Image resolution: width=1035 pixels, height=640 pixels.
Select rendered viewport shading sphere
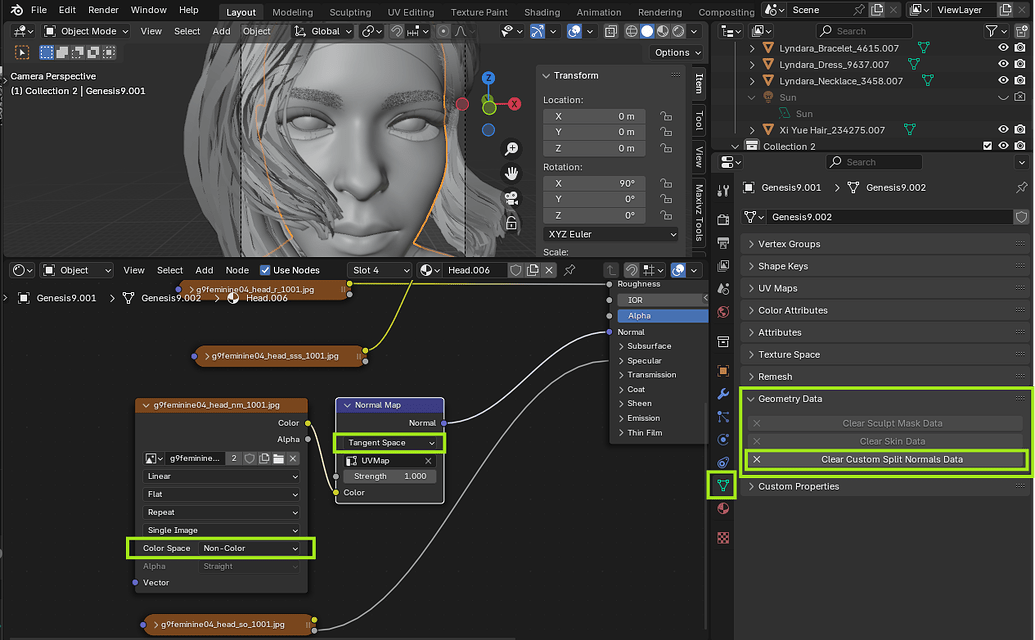tap(678, 31)
